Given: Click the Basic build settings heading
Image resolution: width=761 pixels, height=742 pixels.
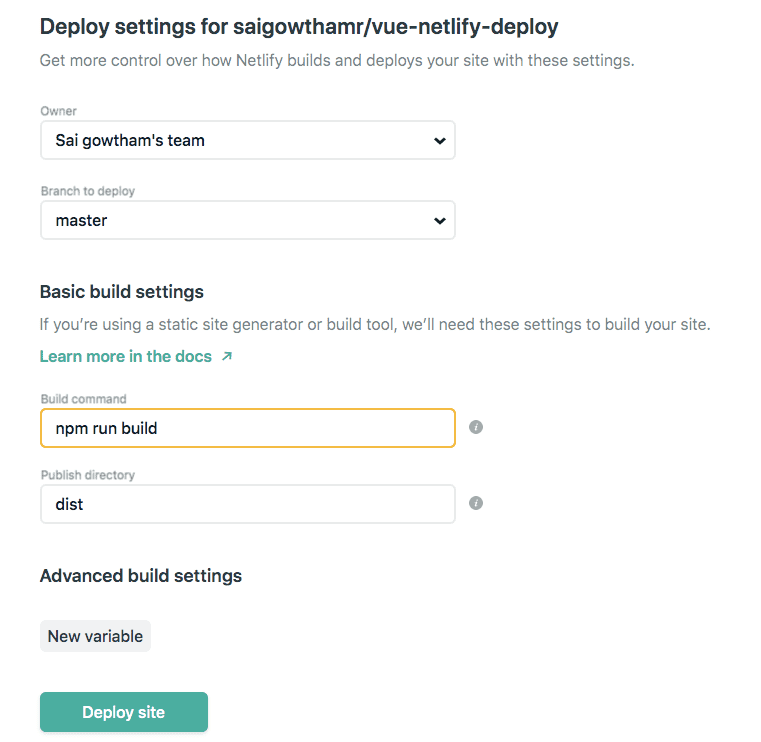Looking at the screenshot, I should pyautogui.click(x=121, y=292).
